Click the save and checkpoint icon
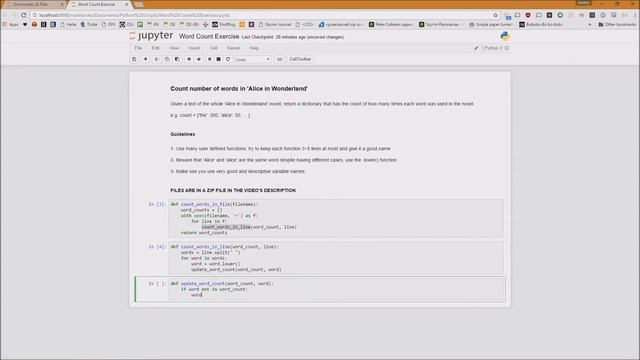 pyautogui.click(x=134, y=59)
